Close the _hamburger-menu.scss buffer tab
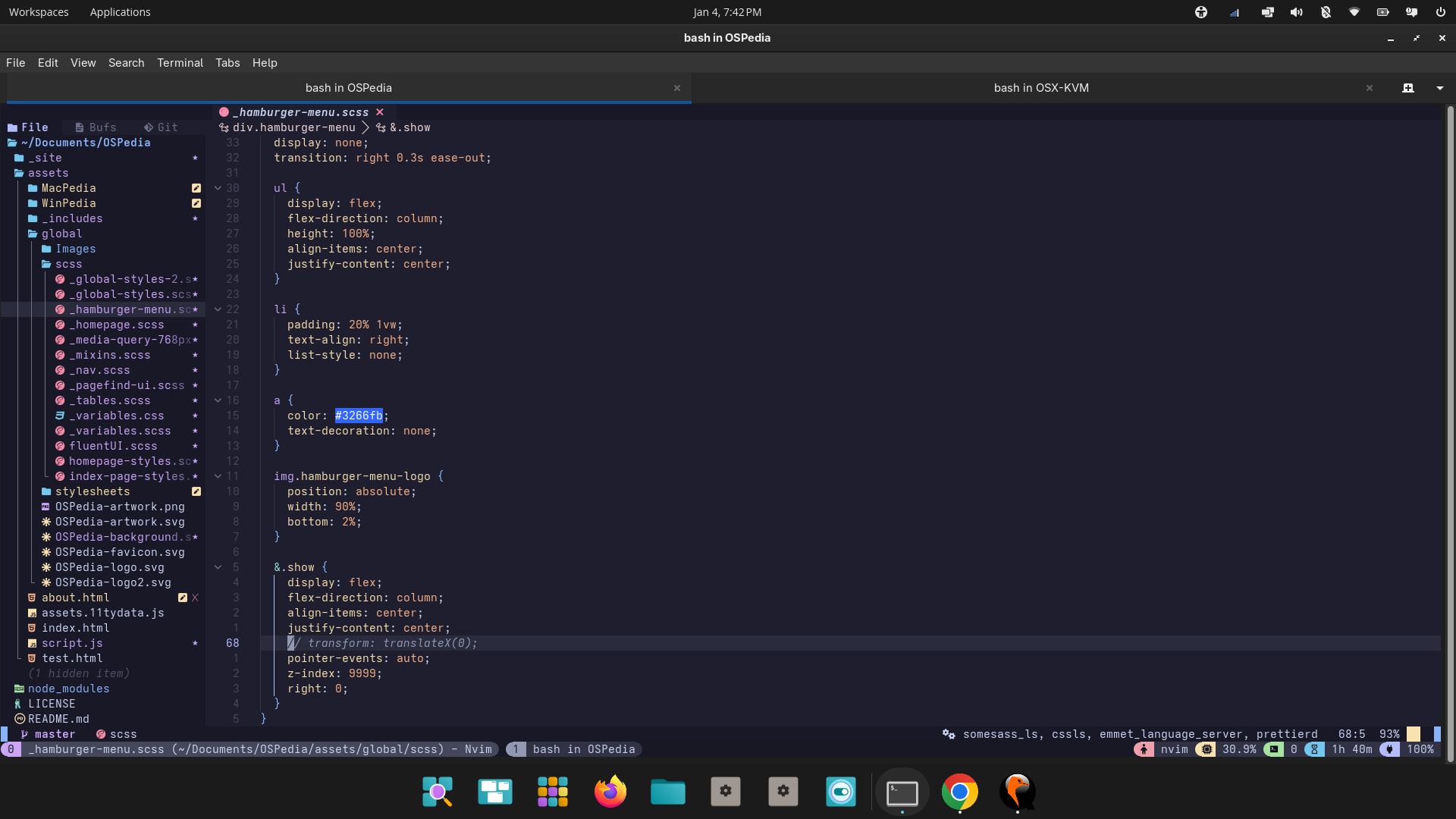 click(380, 112)
